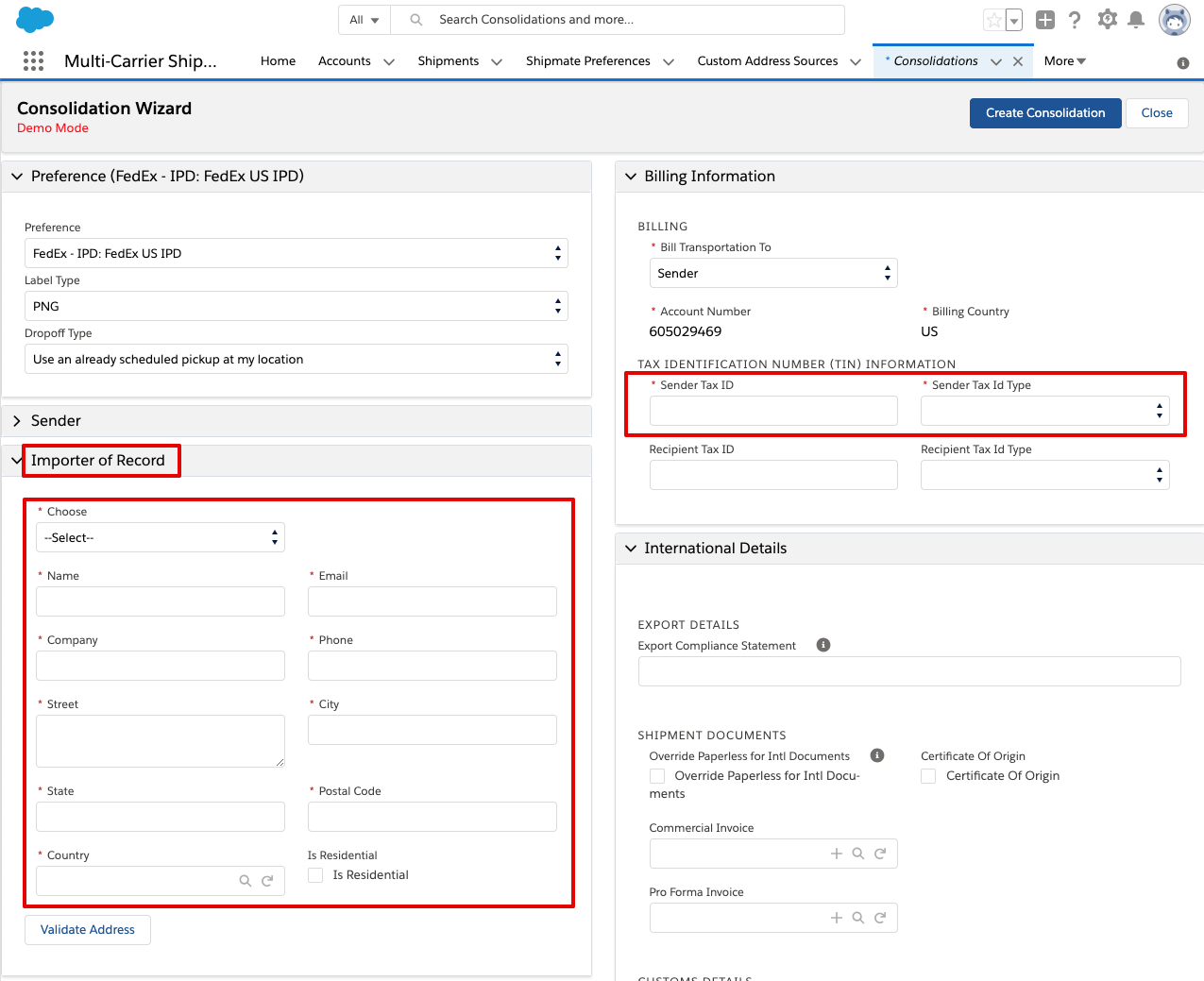Click the Postal Code input field
This screenshot has width=1204, height=981.
click(x=432, y=817)
